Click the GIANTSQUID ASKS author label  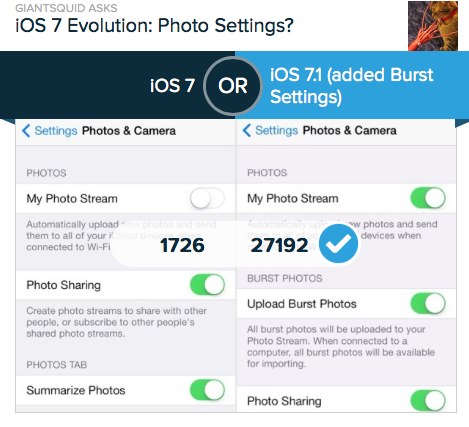[x=66, y=8]
